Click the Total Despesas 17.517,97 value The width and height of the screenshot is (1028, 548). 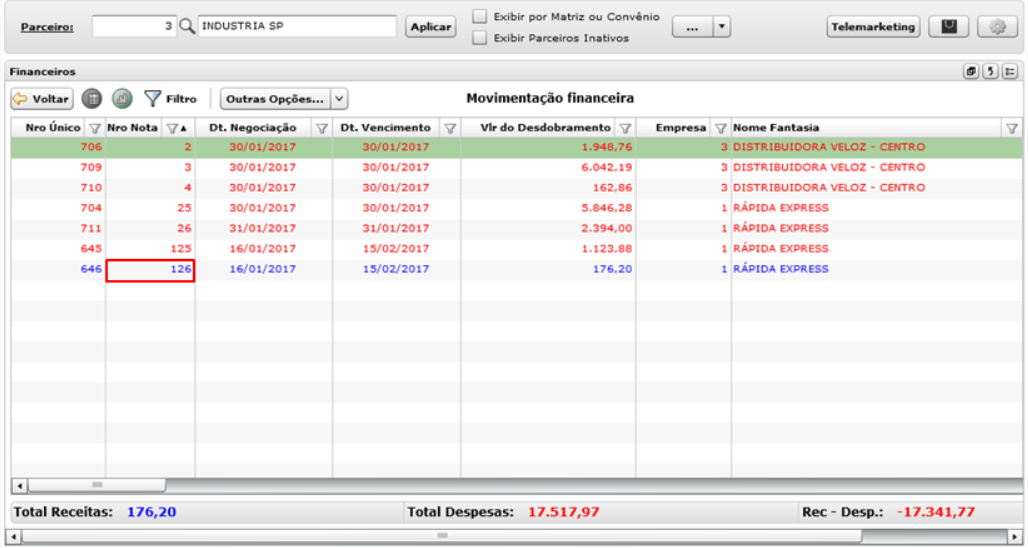tap(563, 513)
